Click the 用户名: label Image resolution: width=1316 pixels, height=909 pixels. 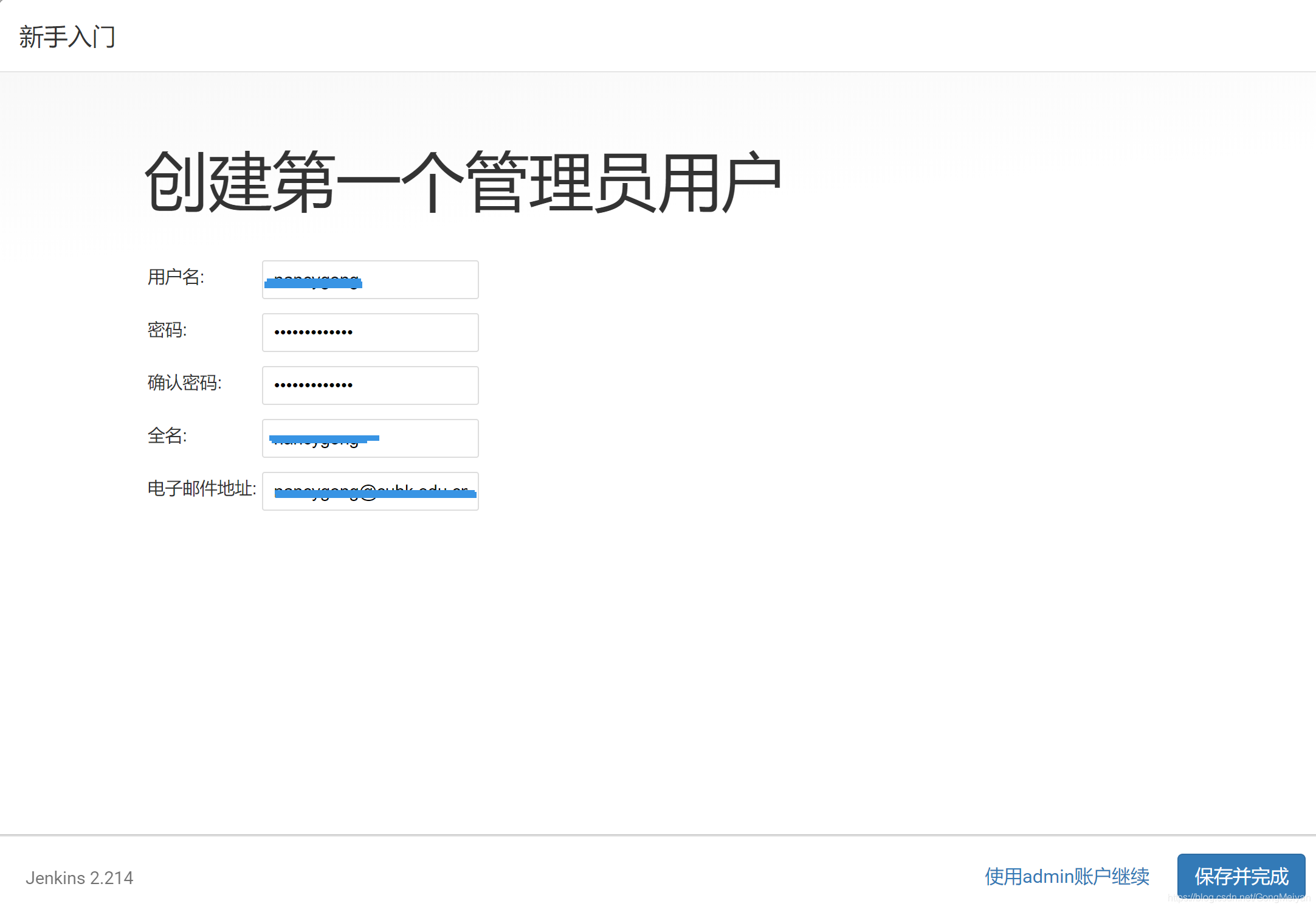point(176,277)
